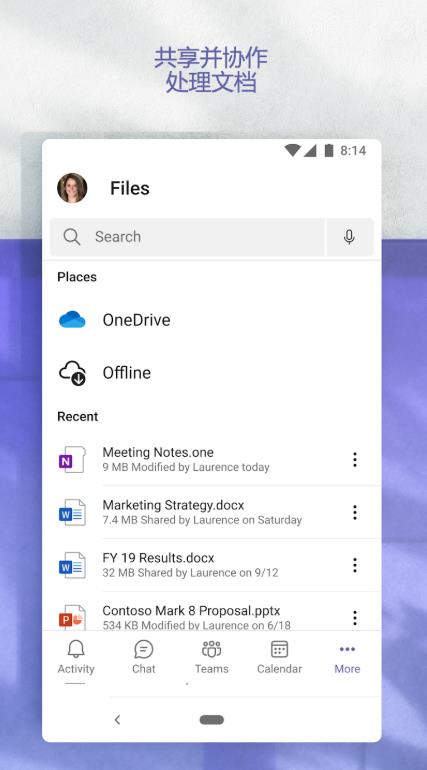Open the profile avatar photo

[72, 188]
